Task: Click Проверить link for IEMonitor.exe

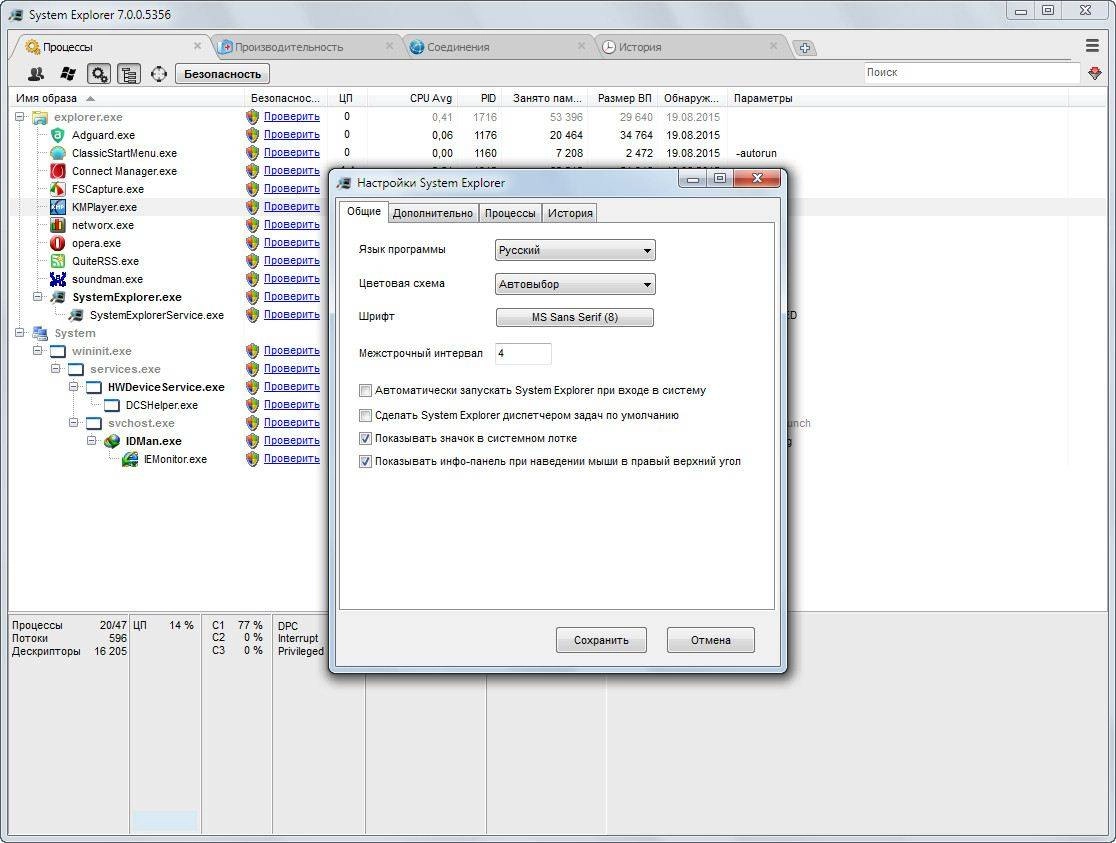Action: point(292,459)
